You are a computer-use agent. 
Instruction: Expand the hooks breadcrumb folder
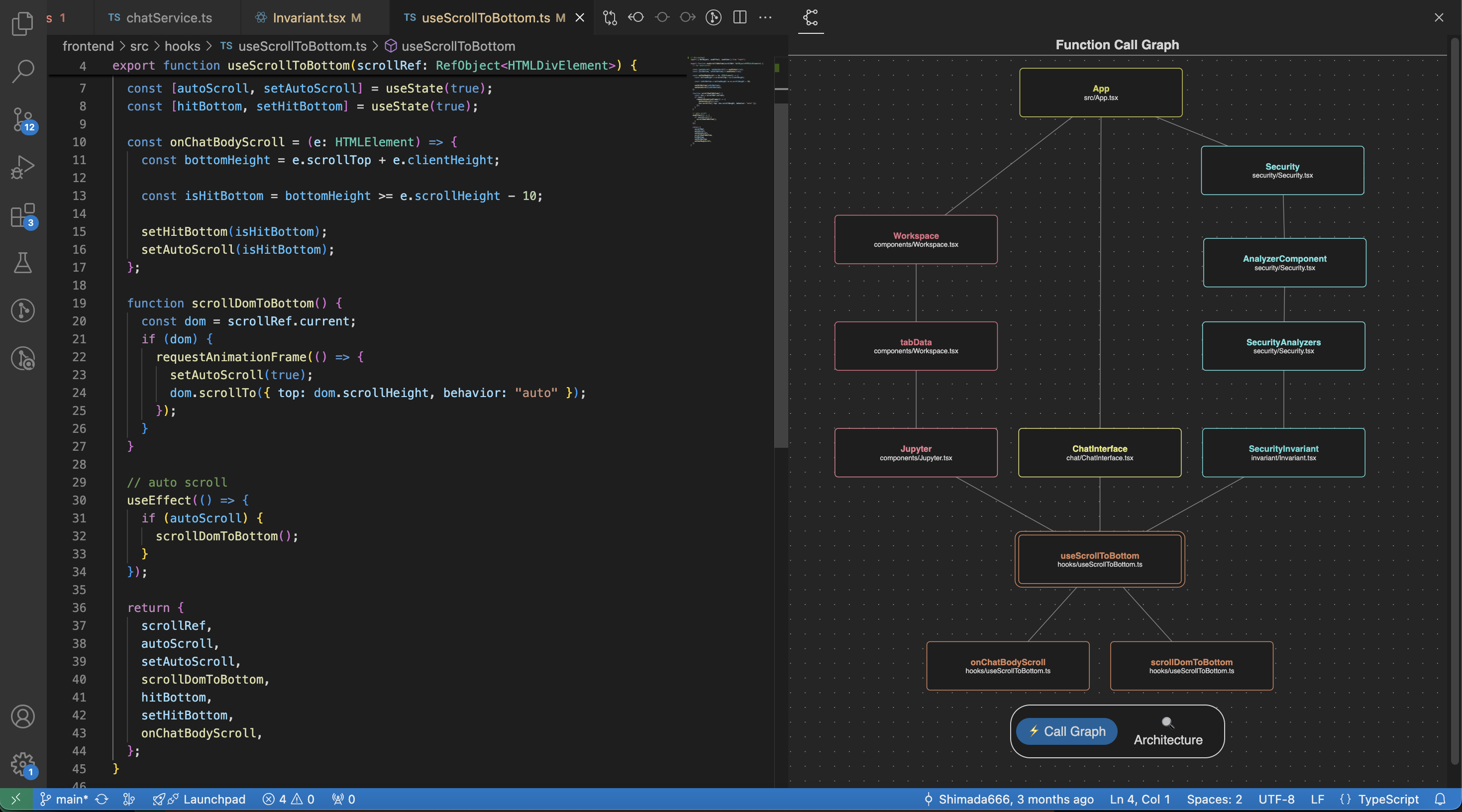pyautogui.click(x=182, y=46)
